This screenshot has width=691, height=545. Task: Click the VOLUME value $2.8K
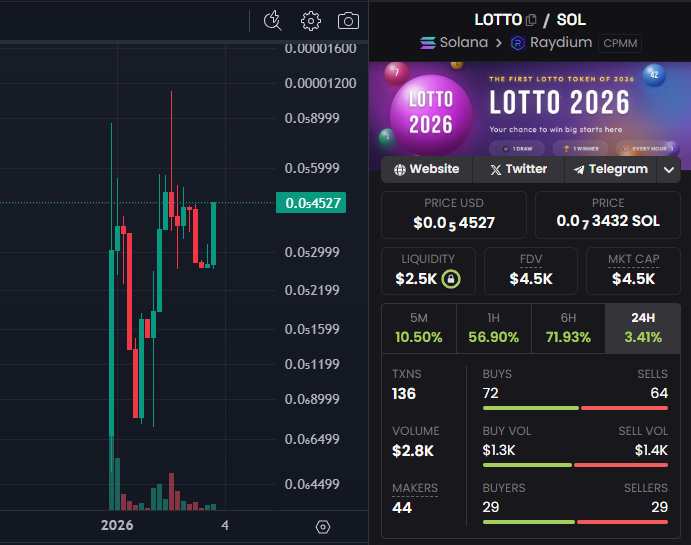click(x=413, y=451)
